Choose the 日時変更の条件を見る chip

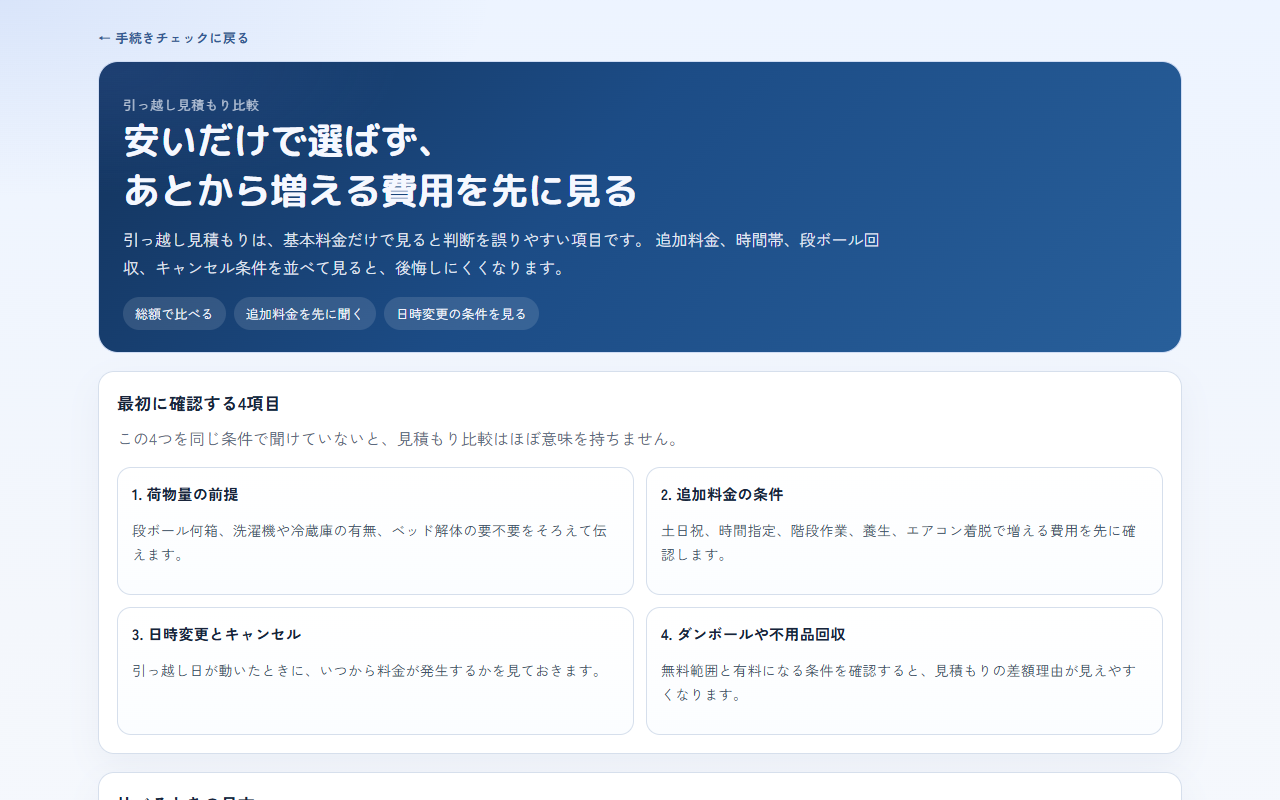pyautogui.click(x=461, y=313)
